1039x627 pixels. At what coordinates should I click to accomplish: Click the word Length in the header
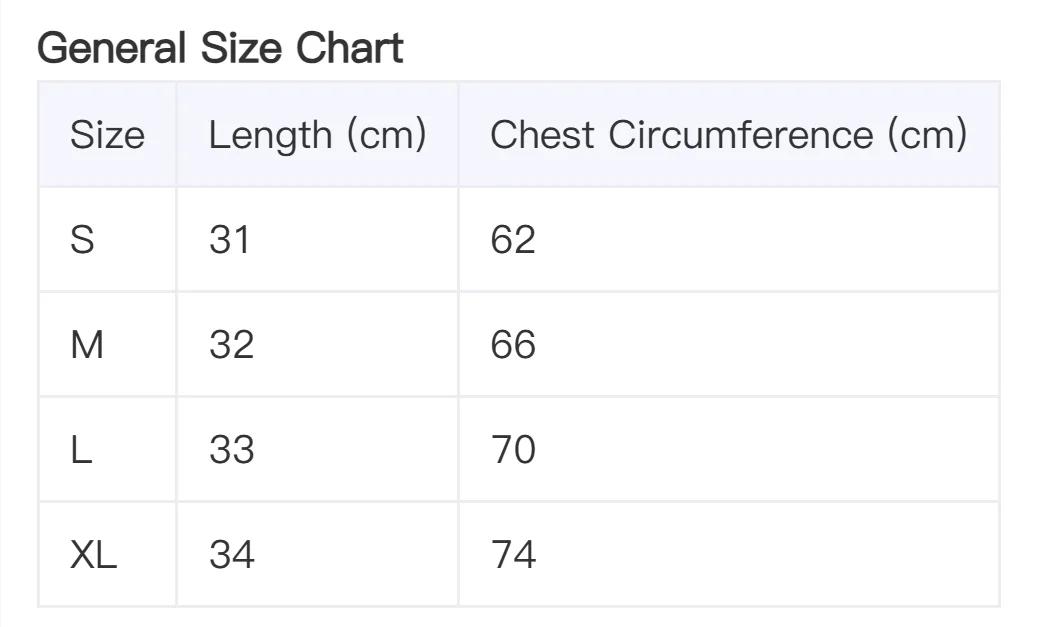click(270, 135)
